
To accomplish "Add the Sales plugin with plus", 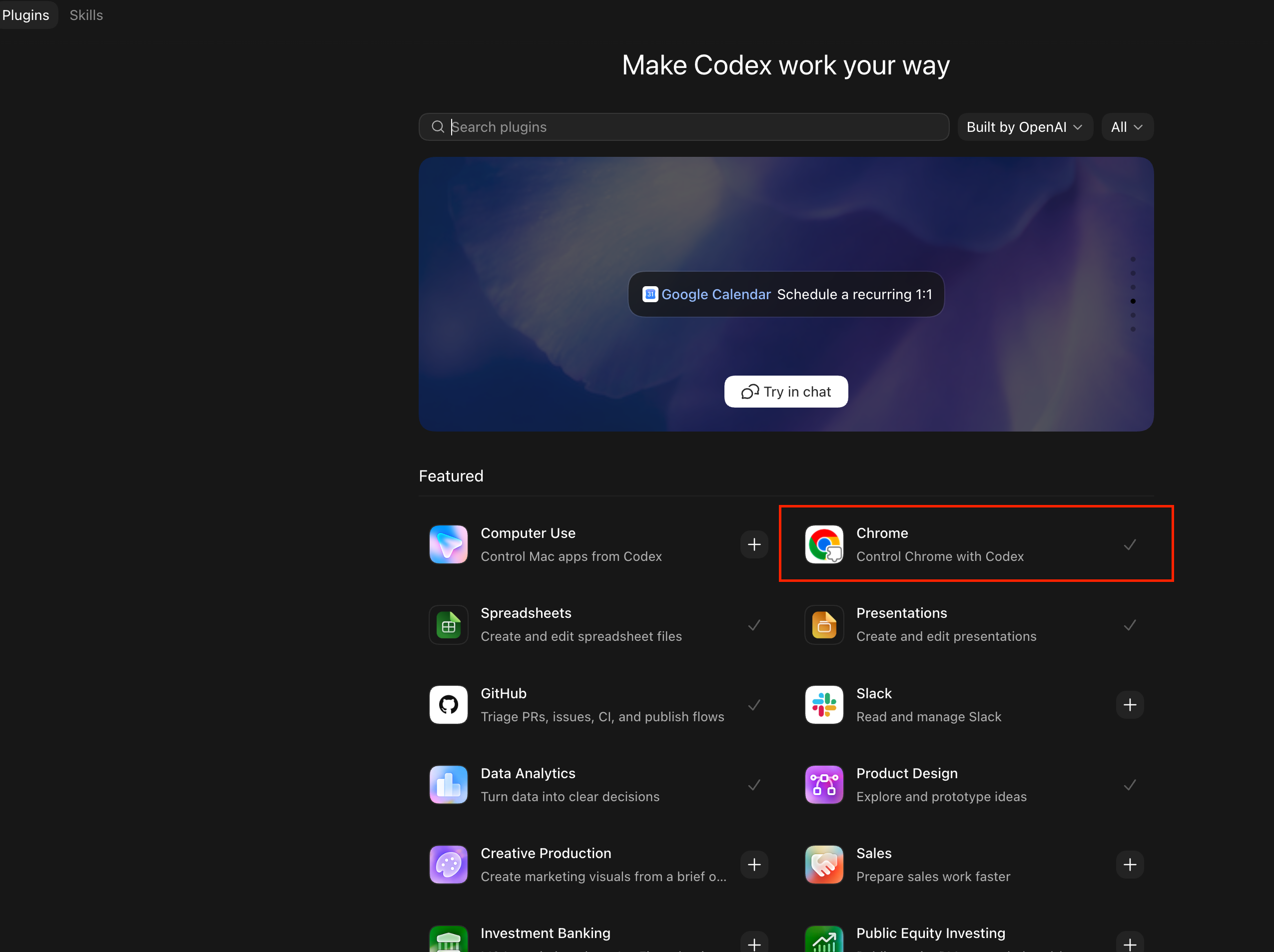I will tap(1130, 865).
